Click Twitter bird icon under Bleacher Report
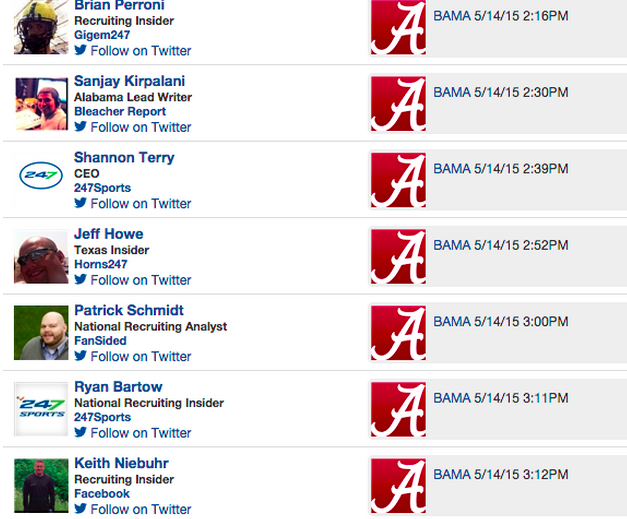Viewport: 627px width, 519px height. point(81,127)
